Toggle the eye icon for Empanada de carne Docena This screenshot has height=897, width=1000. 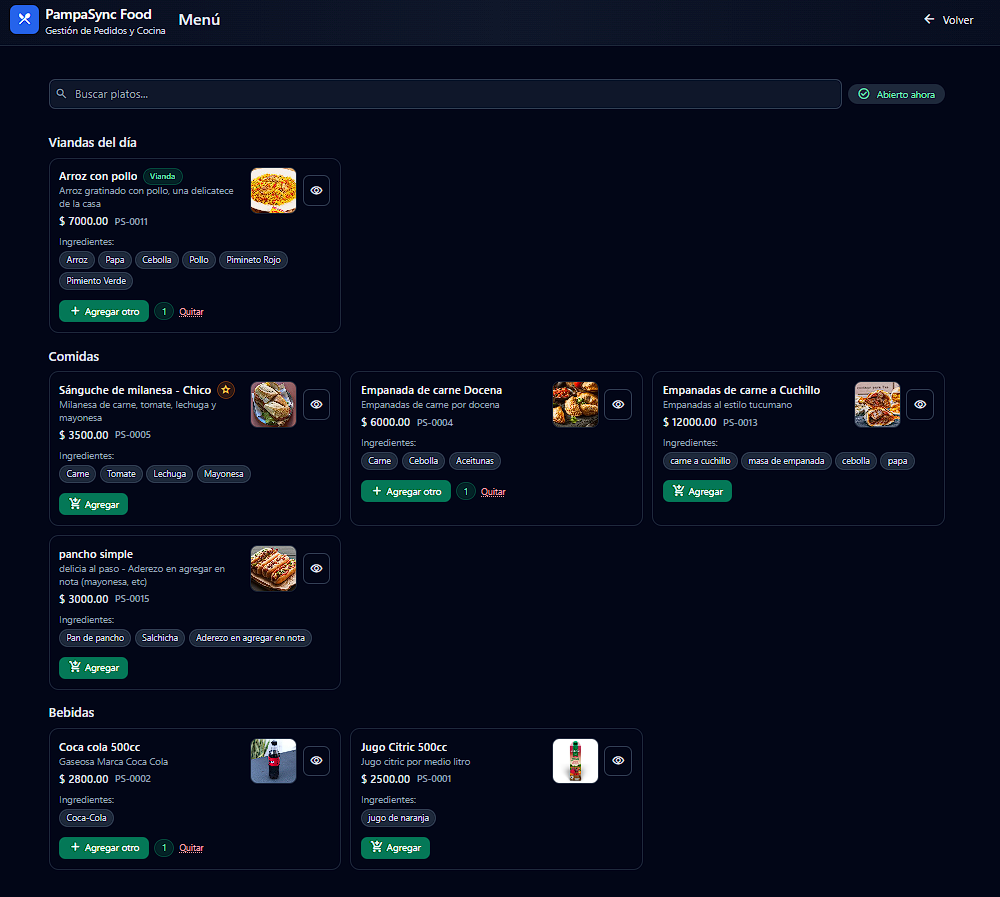pyautogui.click(x=618, y=404)
